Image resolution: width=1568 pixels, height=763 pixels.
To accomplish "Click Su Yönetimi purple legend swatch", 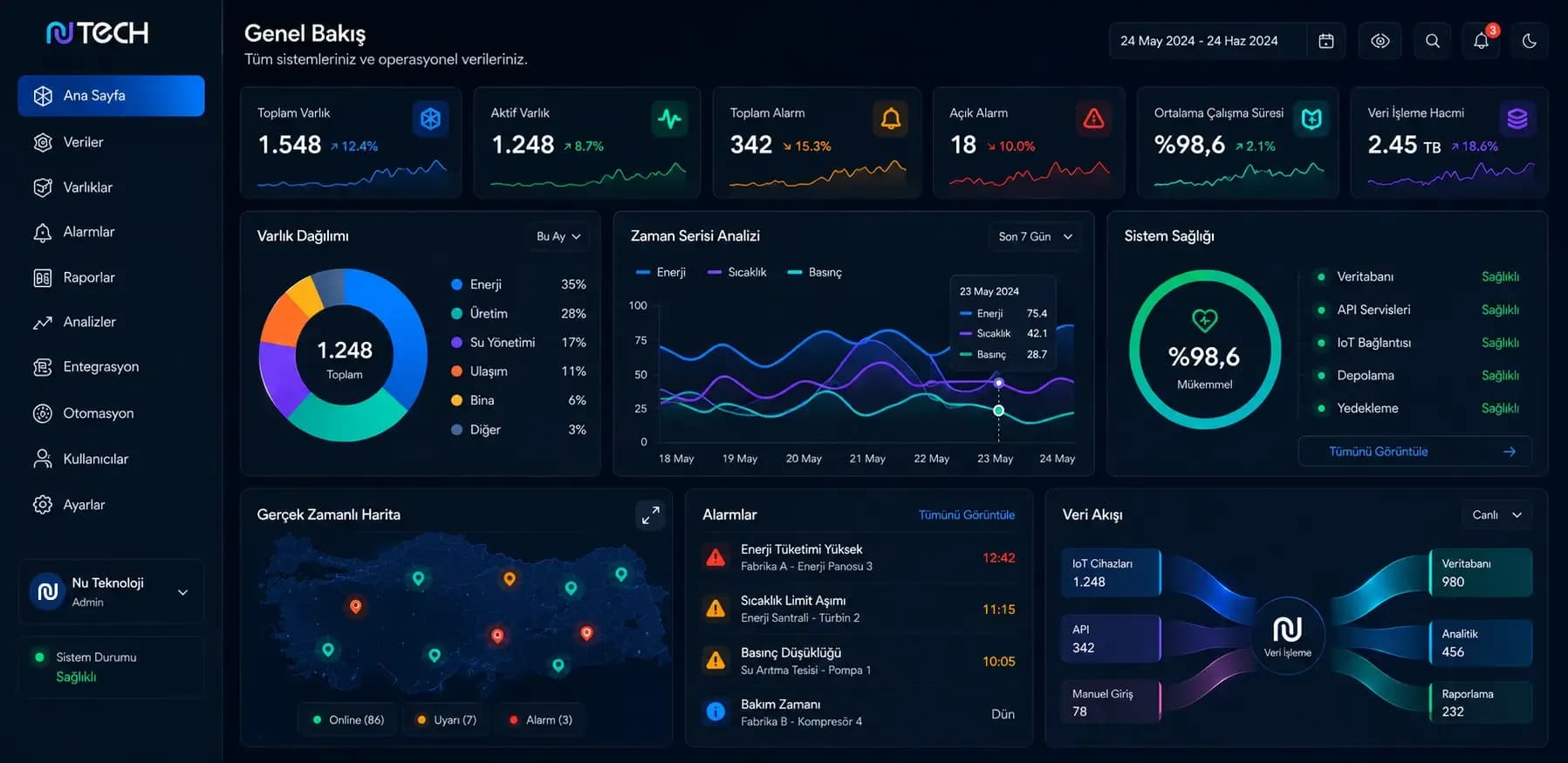I will pyautogui.click(x=456, y=343).
